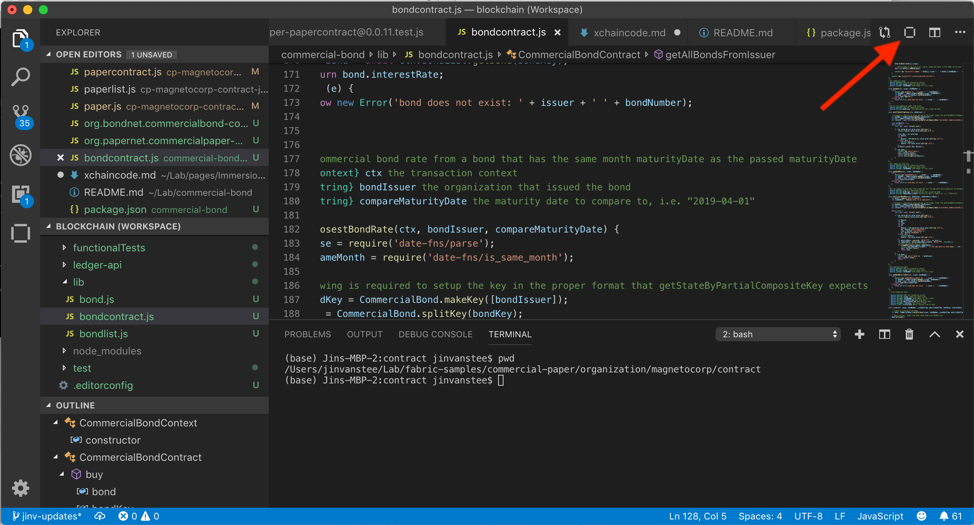Kill the terminal with trash icon

click(x=909, y=334)
